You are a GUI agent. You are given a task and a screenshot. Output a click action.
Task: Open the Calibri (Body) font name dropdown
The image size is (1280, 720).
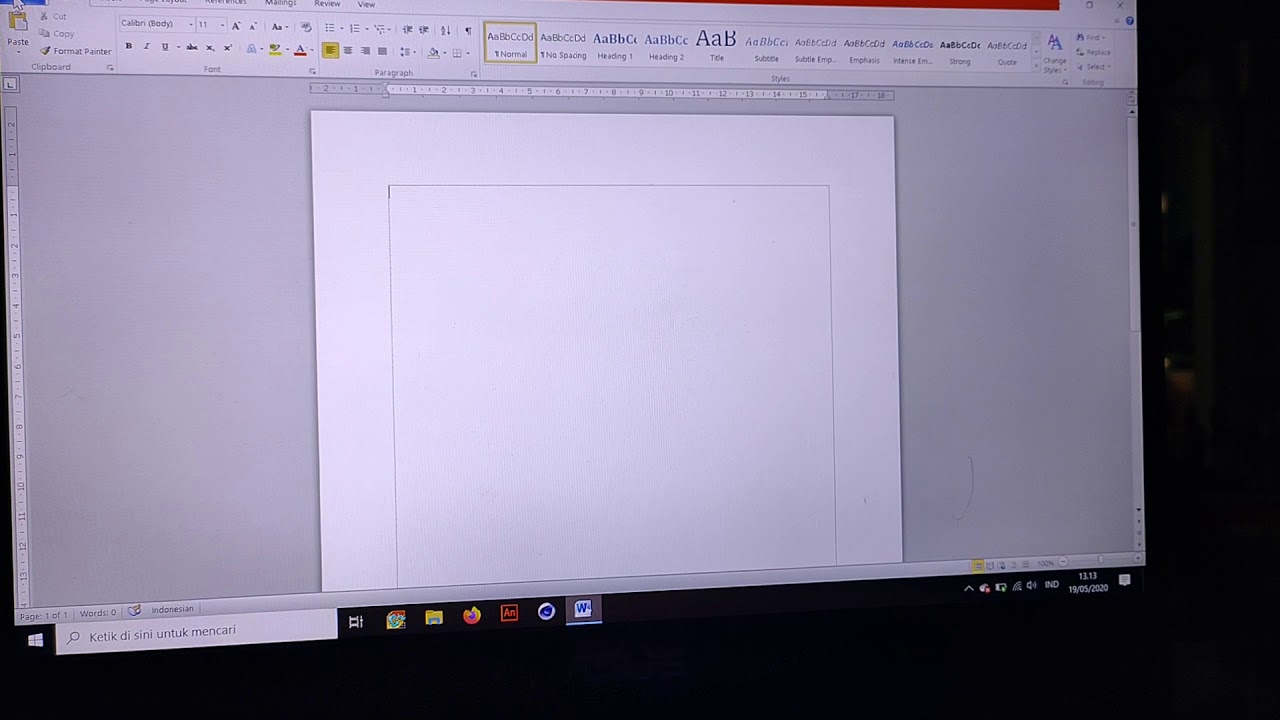click(x=190, y=24)
